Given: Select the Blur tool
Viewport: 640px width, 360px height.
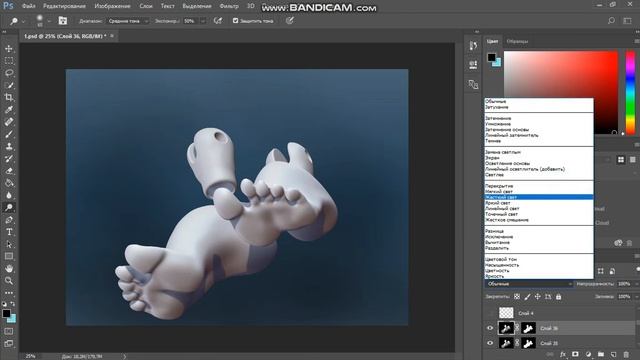Looking at the screenshot, I should pos(9,196).
